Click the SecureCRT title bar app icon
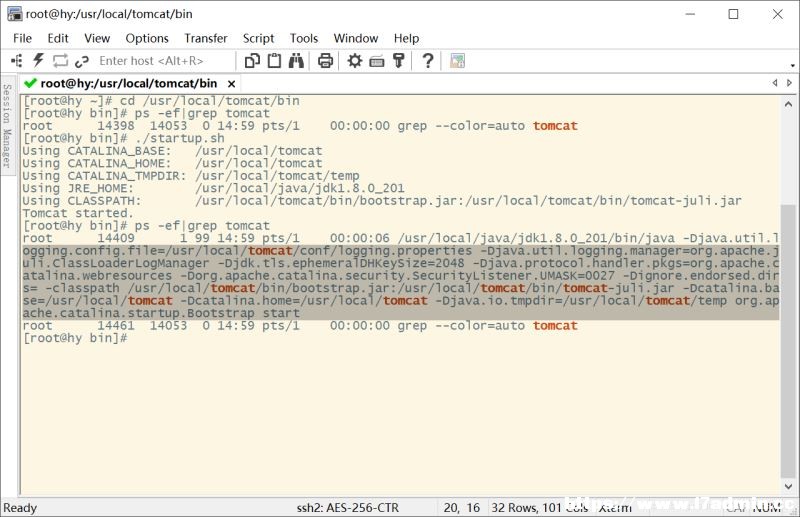The width and height of the screenshot is (800, 517). [x=14, y=14]
